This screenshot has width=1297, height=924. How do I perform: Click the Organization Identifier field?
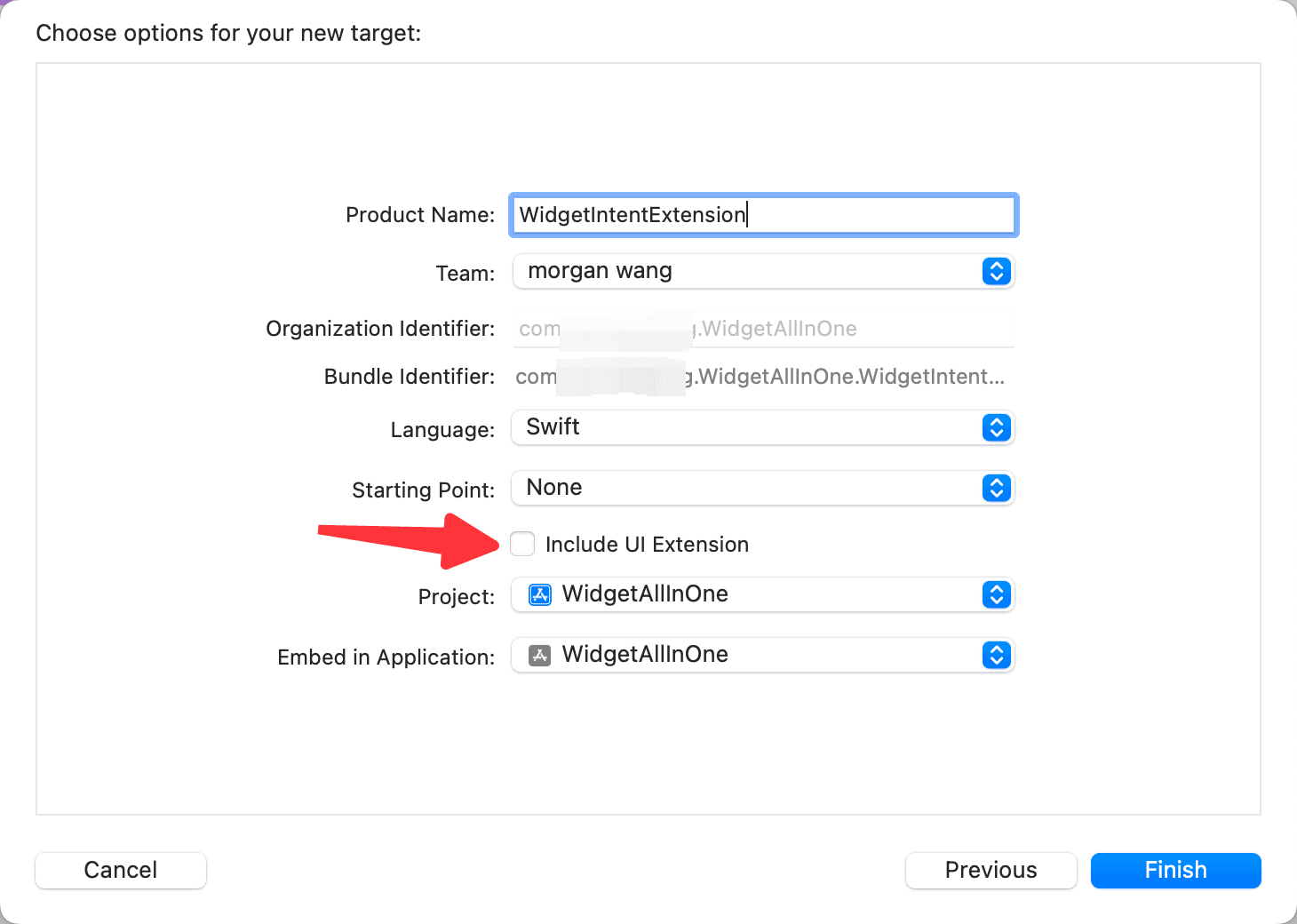763,329
